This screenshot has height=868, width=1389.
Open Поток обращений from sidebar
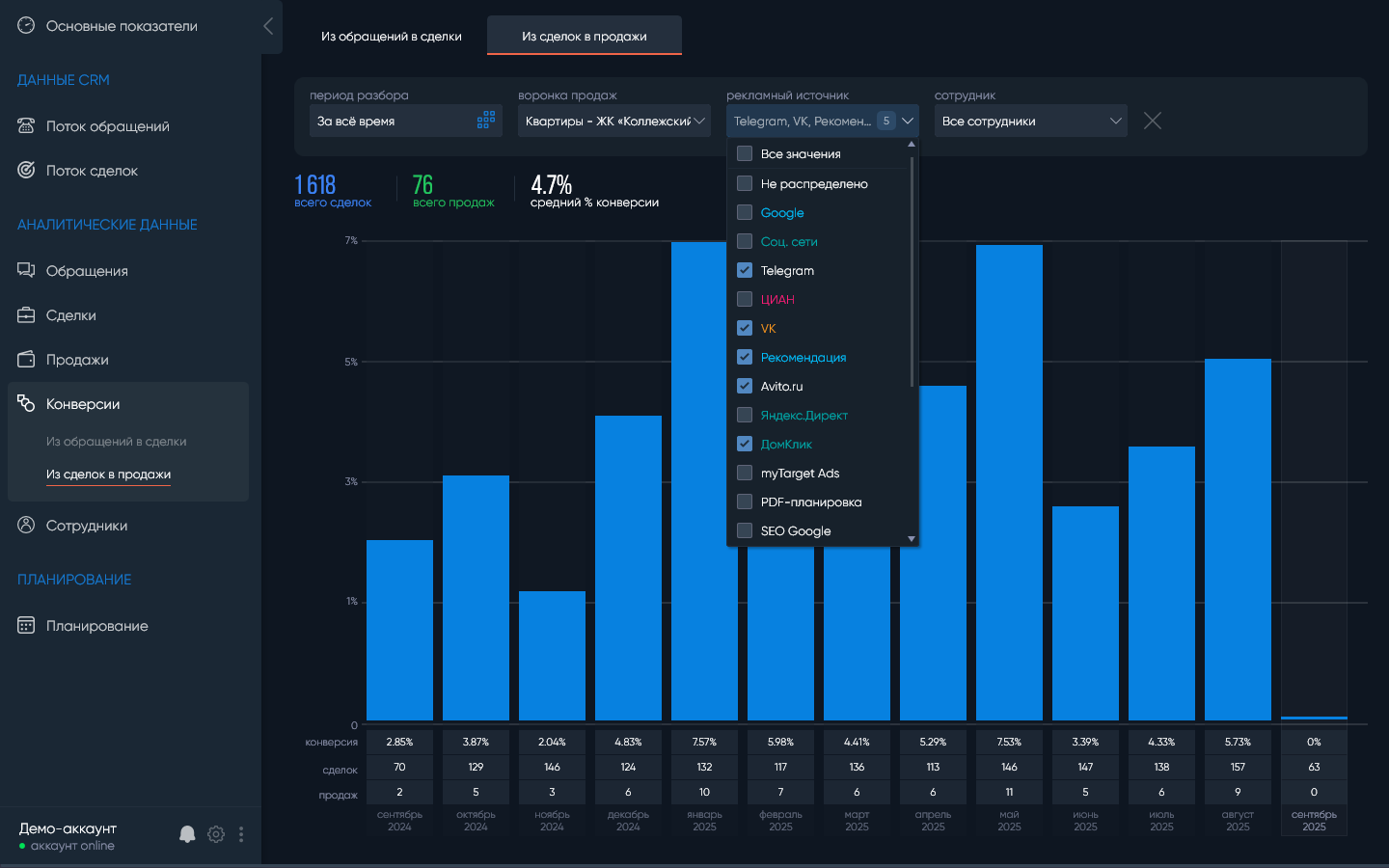point(107,126)
